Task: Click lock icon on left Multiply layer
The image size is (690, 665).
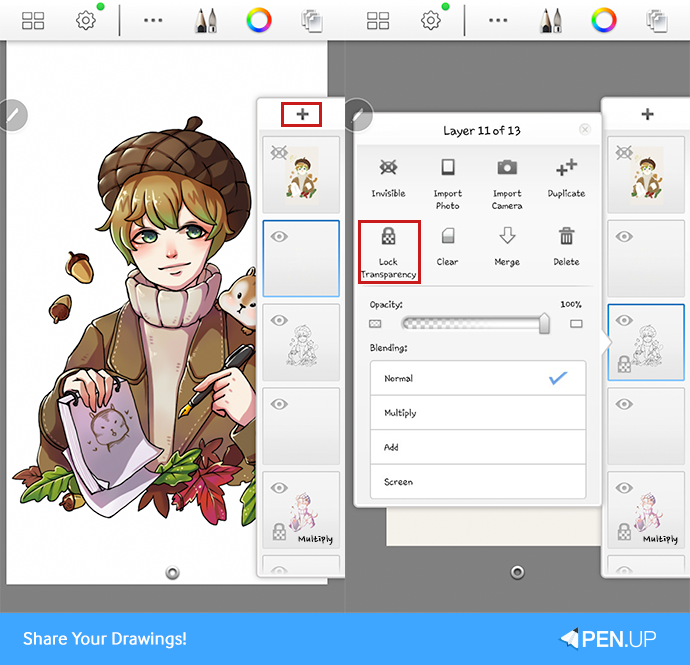Action: pos(279,532)
